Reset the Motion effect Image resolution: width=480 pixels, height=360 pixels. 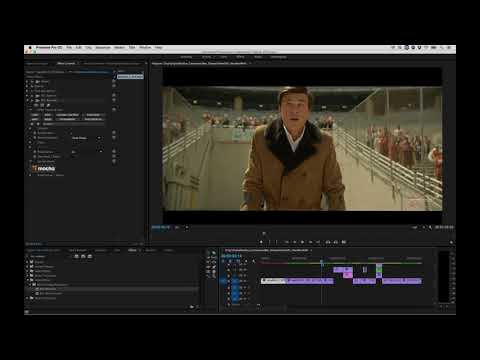pyautogui.click(x=114, y=81)
